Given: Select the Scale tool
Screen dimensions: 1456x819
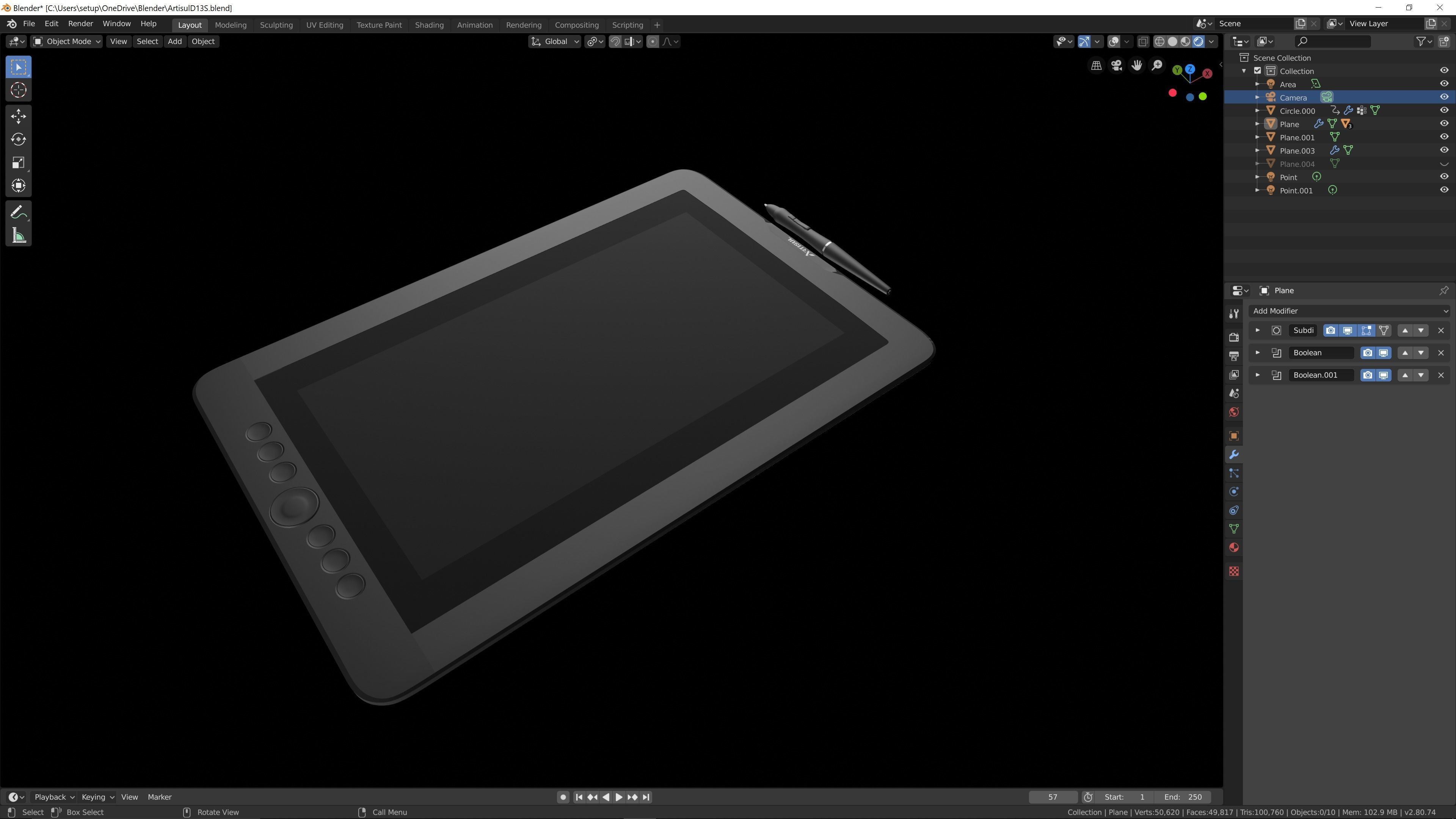Looking at the screenshot, I should (18, 163).
